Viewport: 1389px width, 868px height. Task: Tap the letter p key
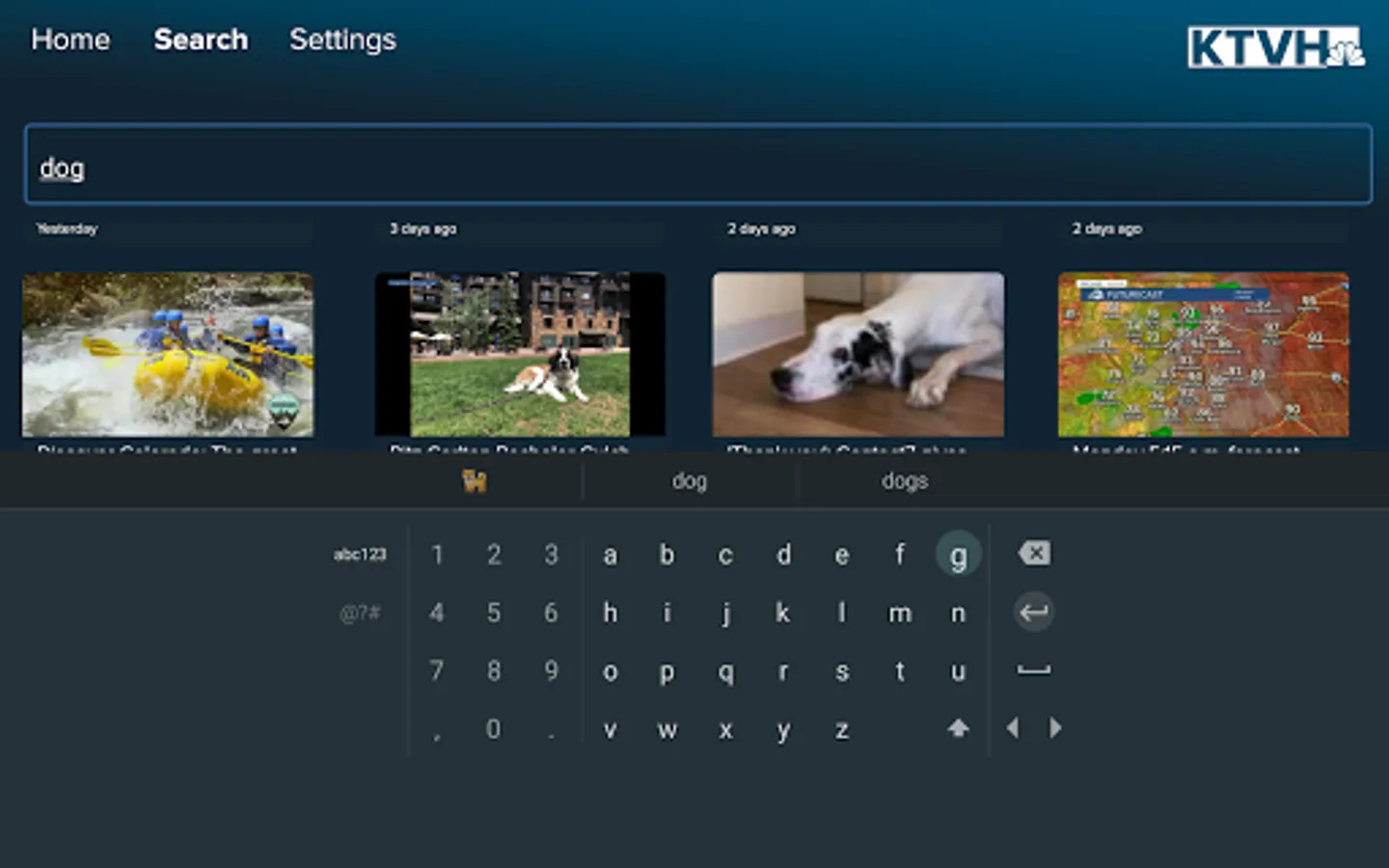[667, 673]
